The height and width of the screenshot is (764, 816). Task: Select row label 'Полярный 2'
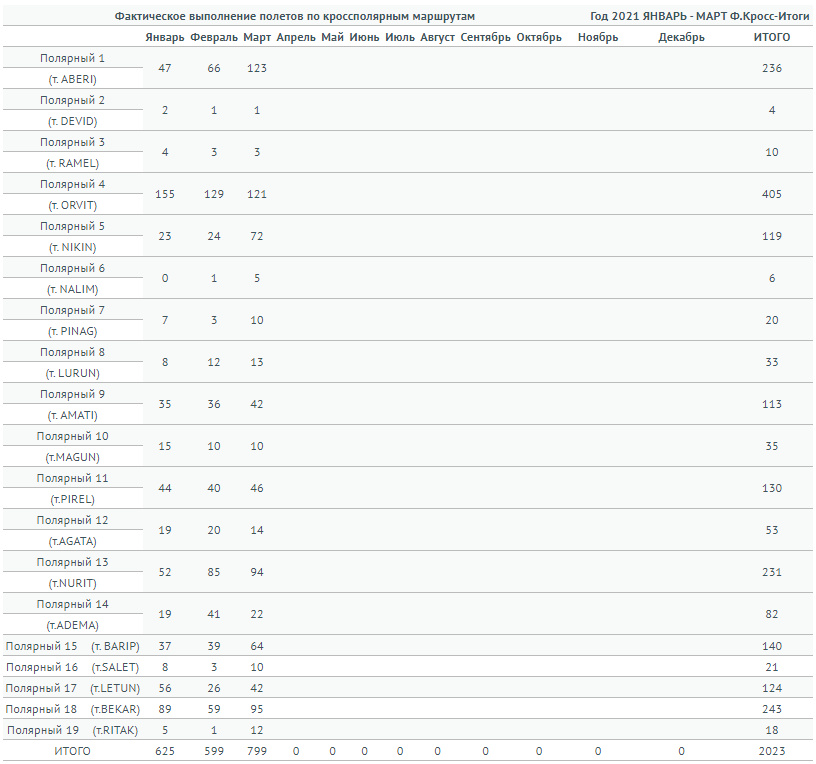[72, 100]
